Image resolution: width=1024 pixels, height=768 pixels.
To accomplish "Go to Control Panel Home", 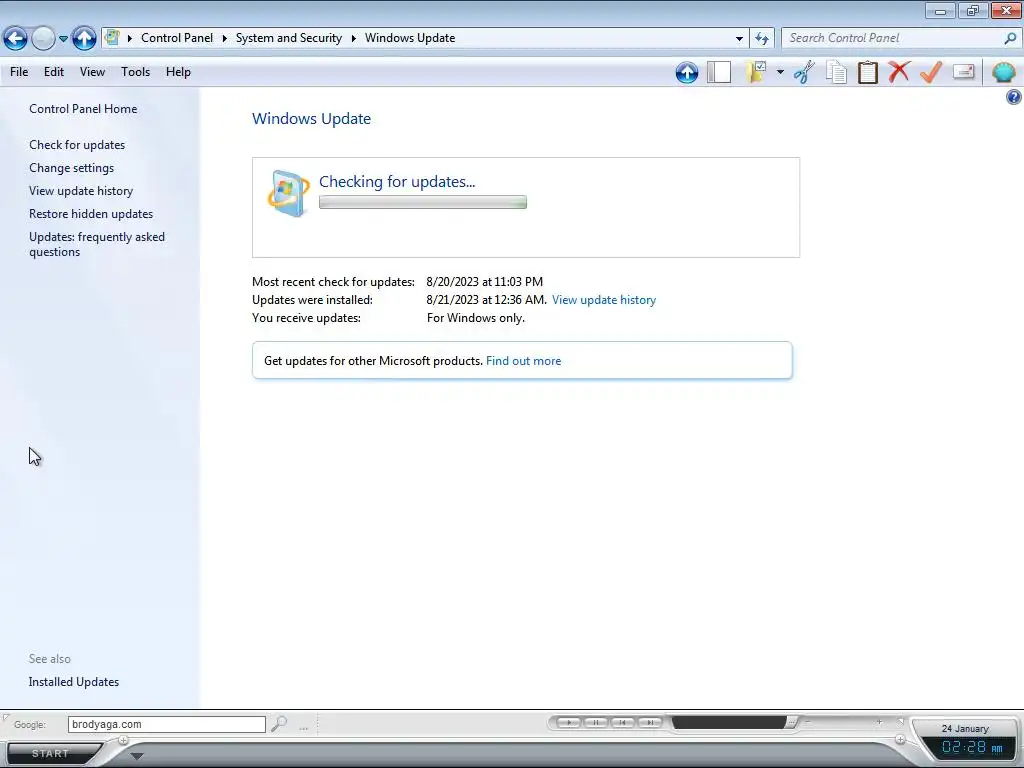I will [83, 109].
